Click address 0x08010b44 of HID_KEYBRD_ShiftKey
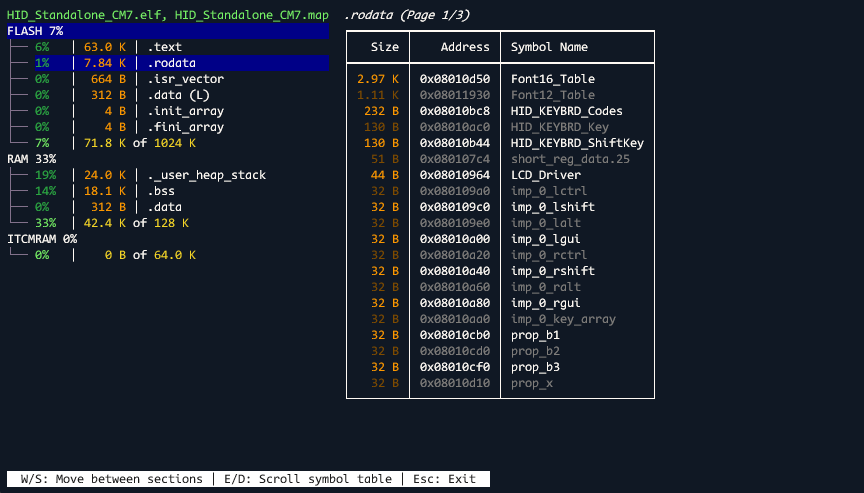 (455, 143)
